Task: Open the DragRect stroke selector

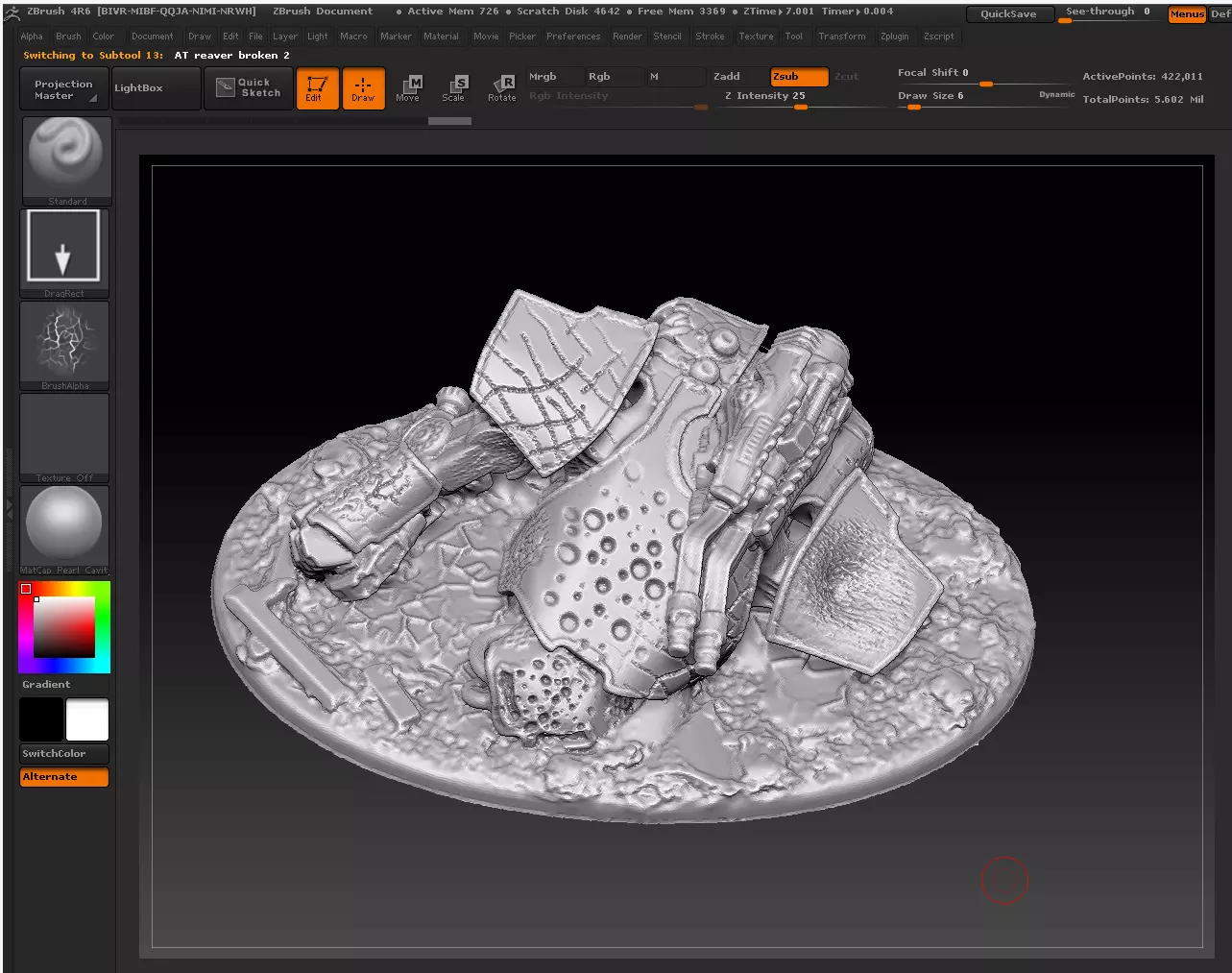Action: point(64,254)
